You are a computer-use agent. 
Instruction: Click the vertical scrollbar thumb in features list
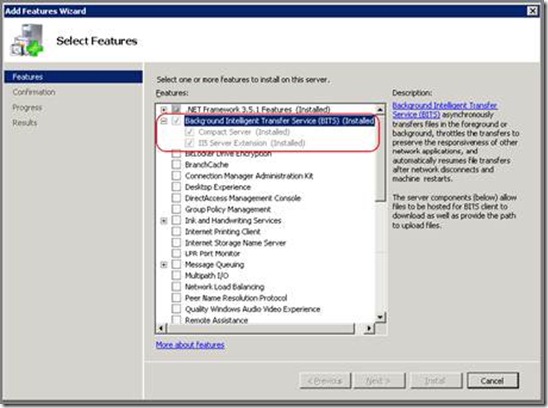coord(380,158)
